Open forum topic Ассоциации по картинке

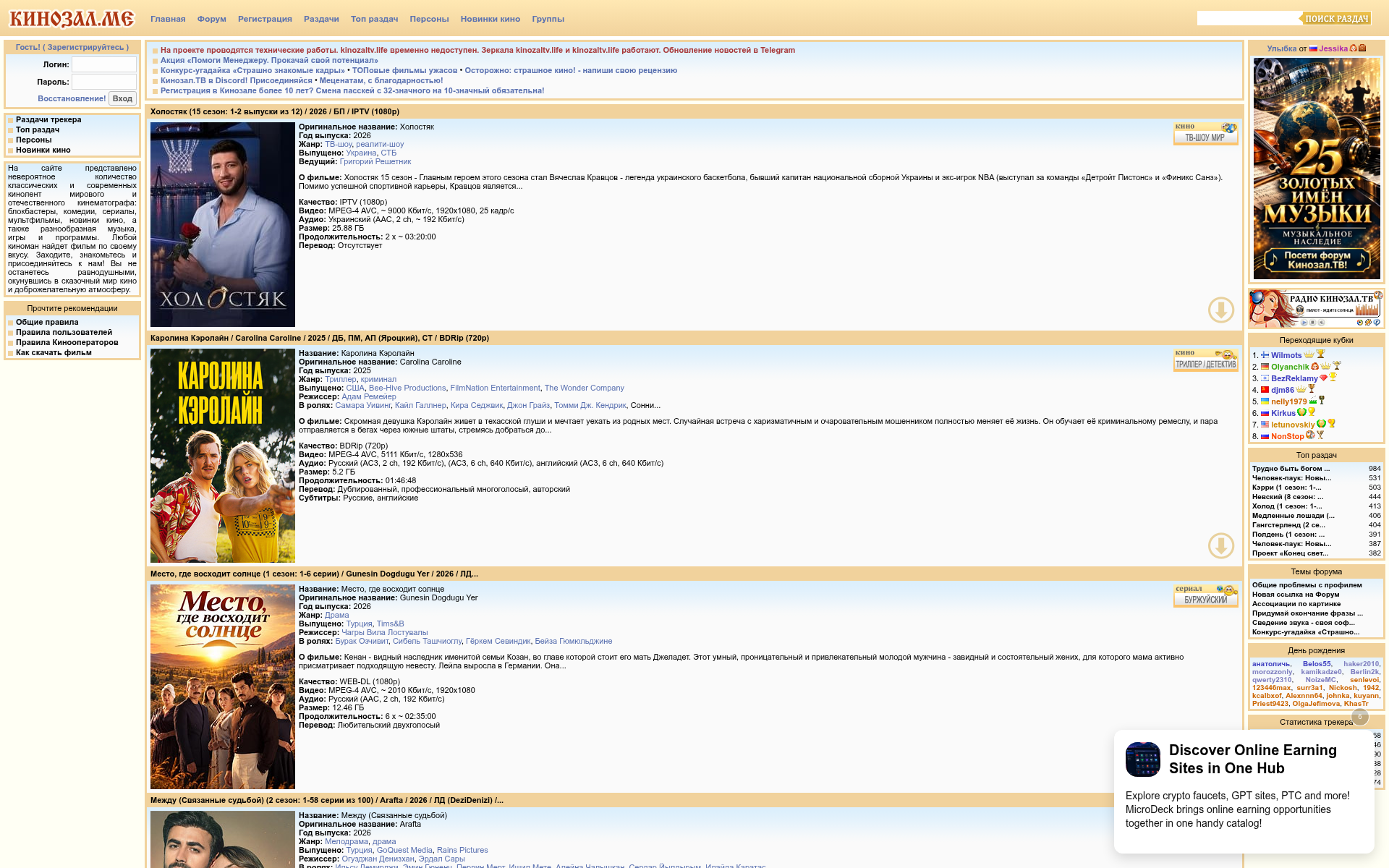tap(1296, 603)
